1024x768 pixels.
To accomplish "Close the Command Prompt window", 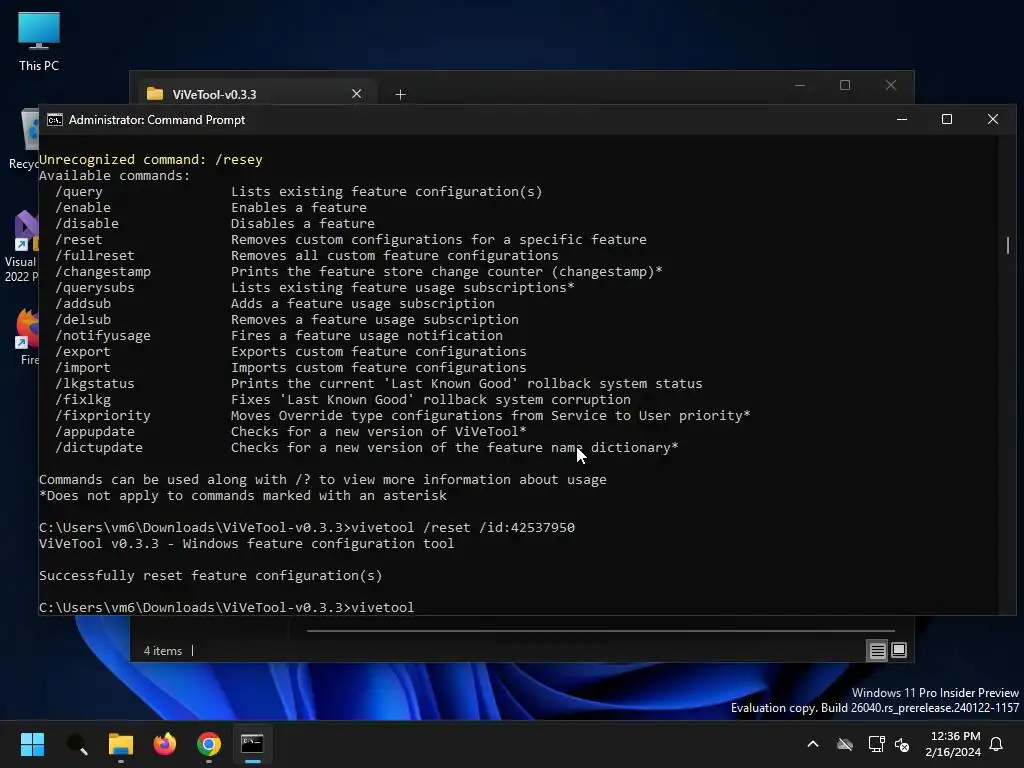I will click(993, 120).
